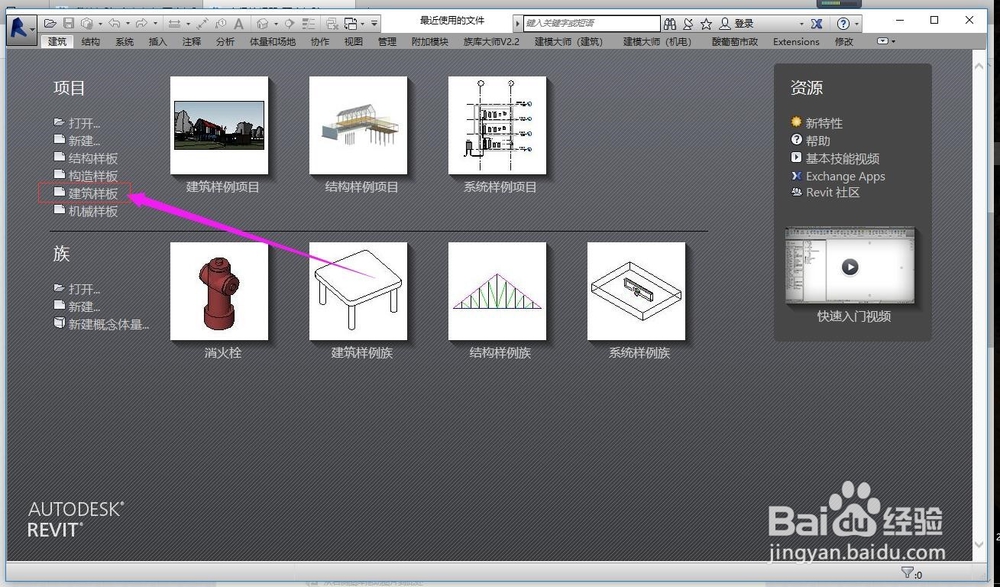The height and width of the screenshot is (587, 1000).
Task: Expand the Help dropdown arrow
Action: click(x=857, y=24)
